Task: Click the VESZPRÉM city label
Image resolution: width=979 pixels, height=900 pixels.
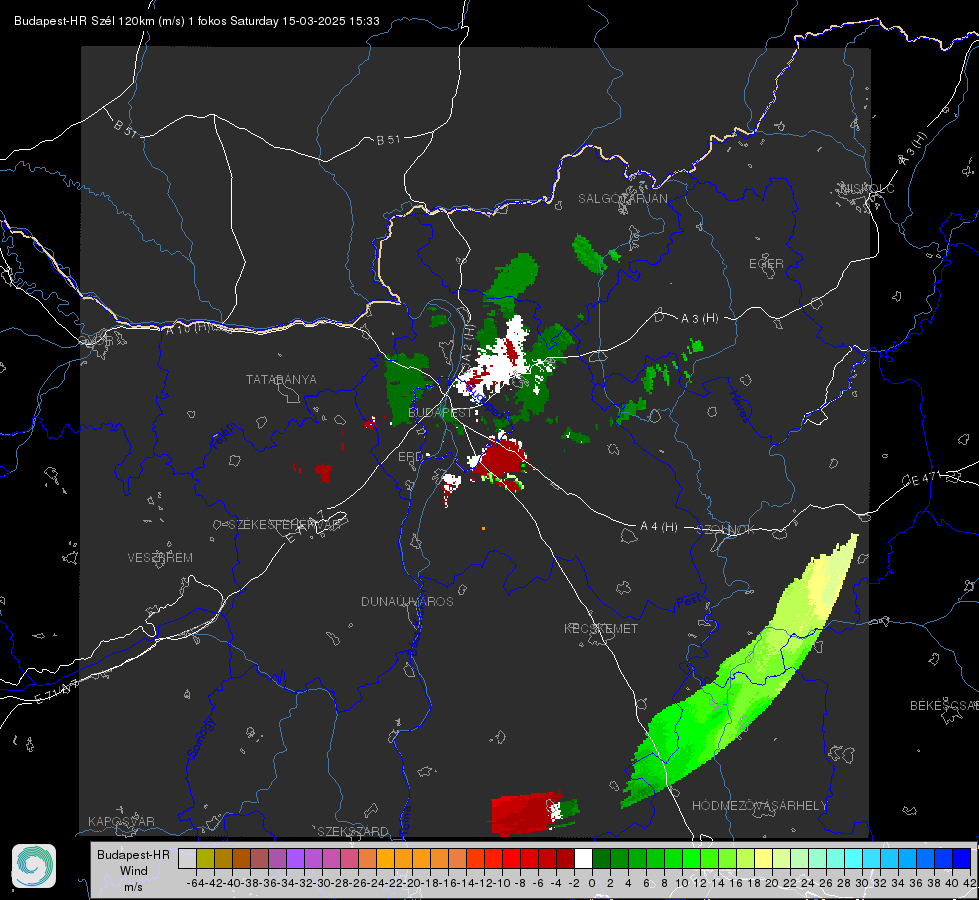Action: (160, 557)
